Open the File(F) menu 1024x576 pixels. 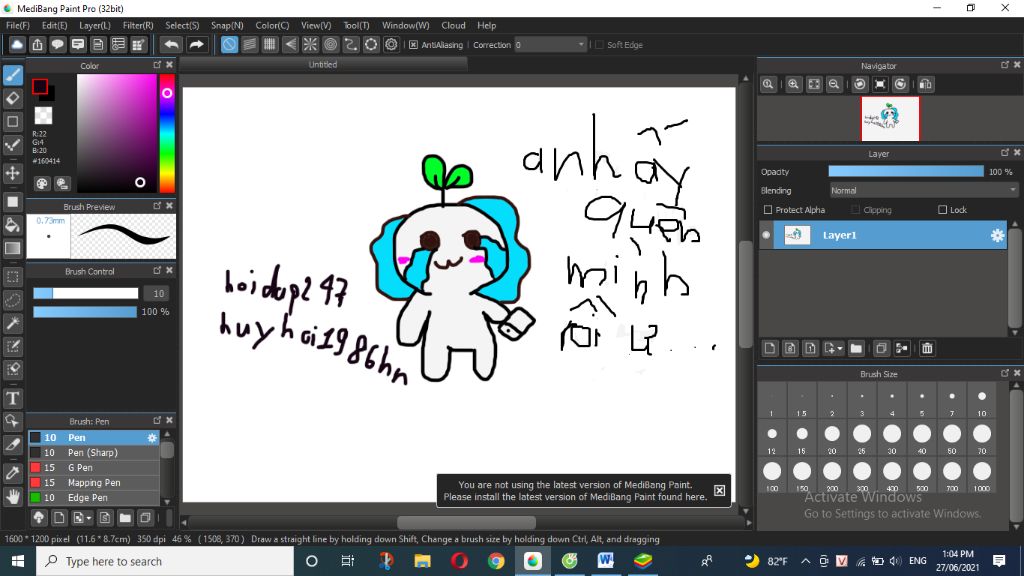pyautogui.click(x=18, y=25)
